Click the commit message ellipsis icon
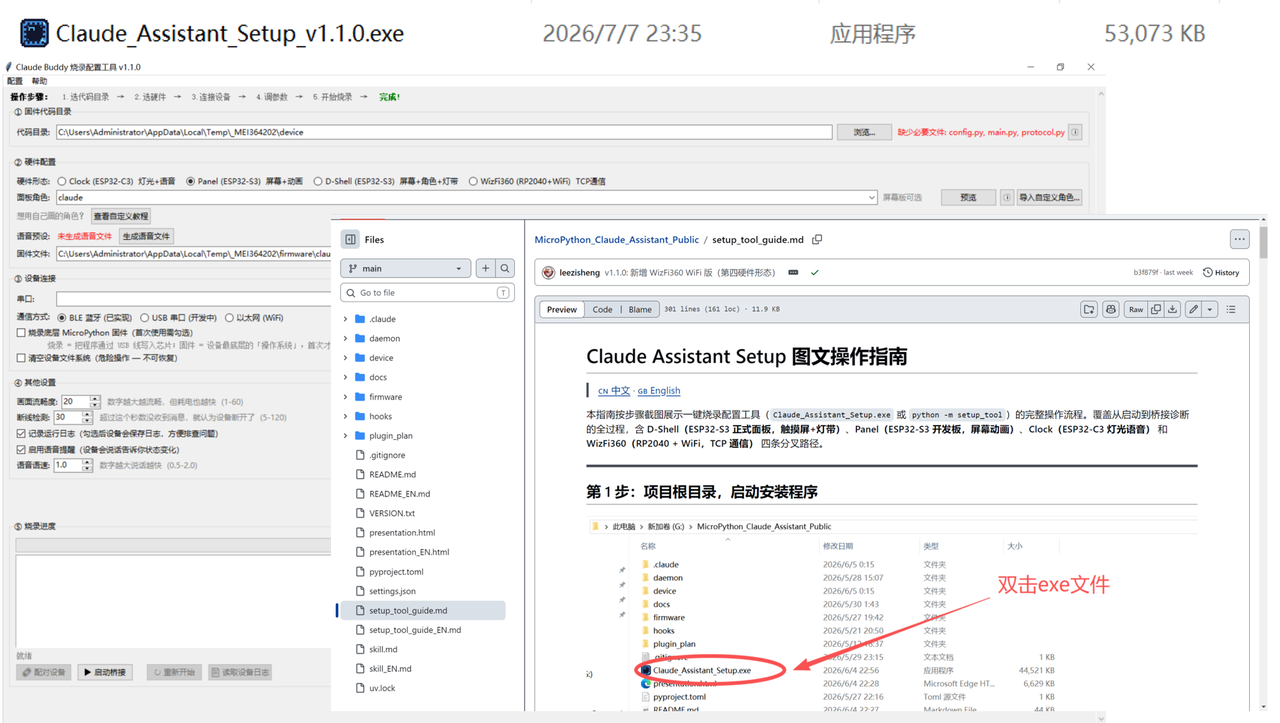Screen dimensions: 1280x723 793,272
